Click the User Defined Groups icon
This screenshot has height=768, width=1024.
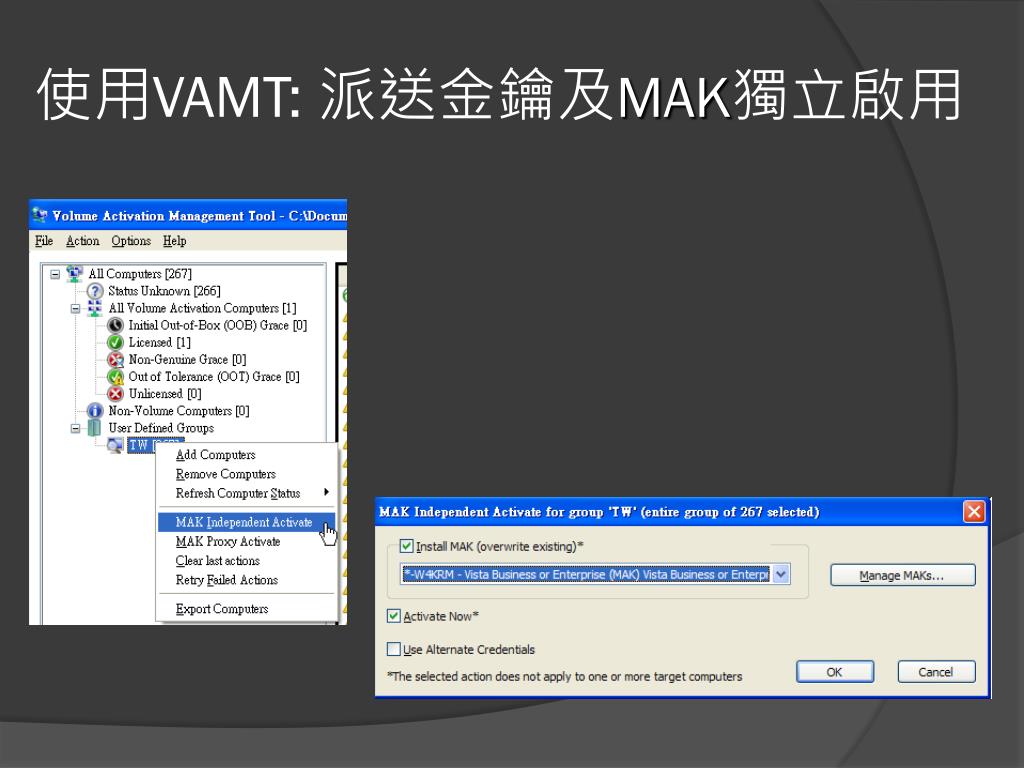coord(95,428)
